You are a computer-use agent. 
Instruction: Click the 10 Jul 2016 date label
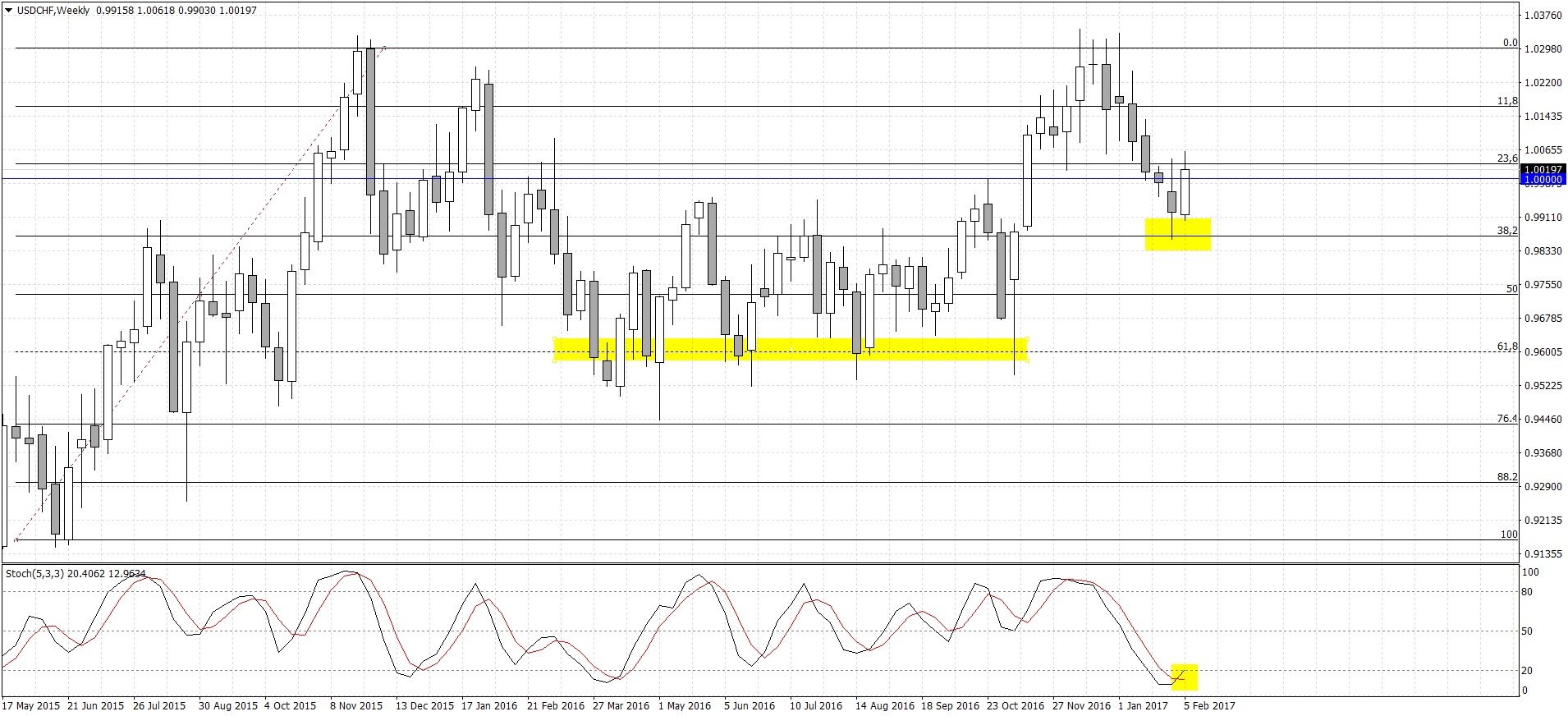[x=816, y=705]
